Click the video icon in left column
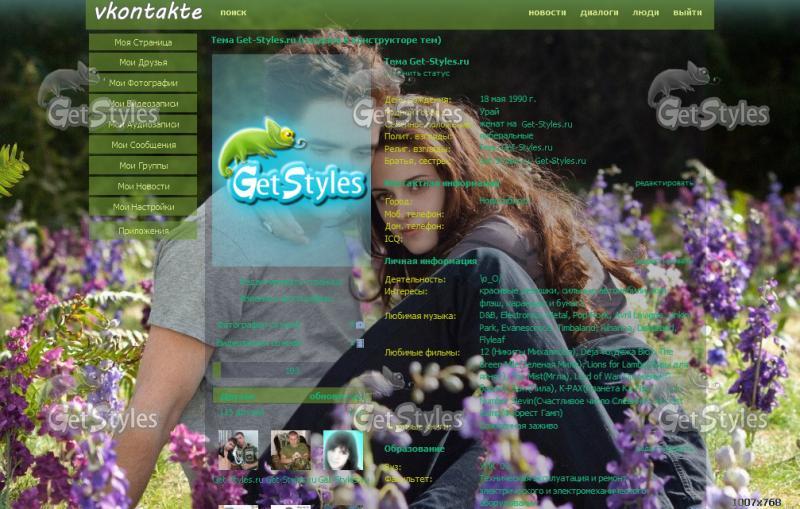The image size is (800, 509). coord(360,343)
